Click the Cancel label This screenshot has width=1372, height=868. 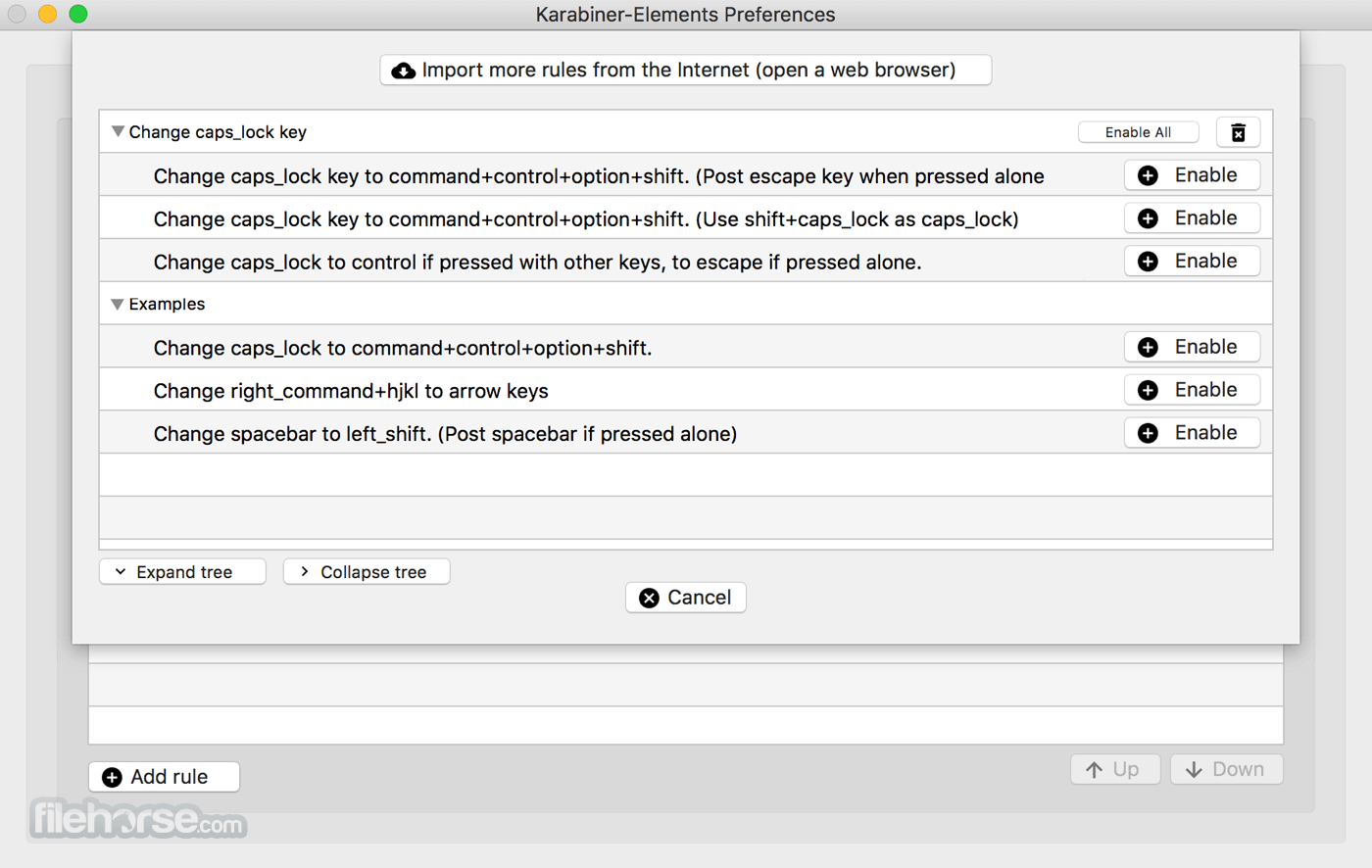tap(699, 598)
